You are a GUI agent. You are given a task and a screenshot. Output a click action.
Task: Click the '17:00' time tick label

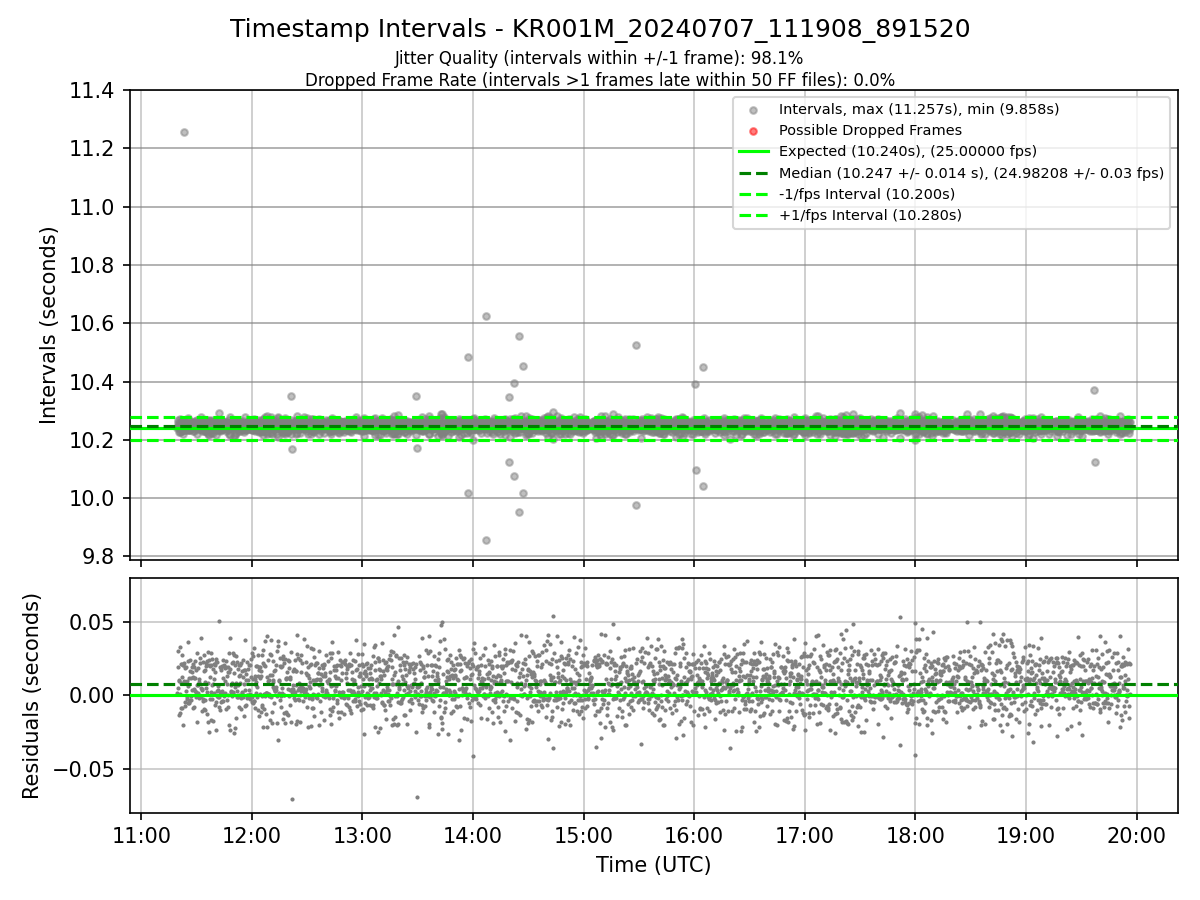tap(804, 835)
